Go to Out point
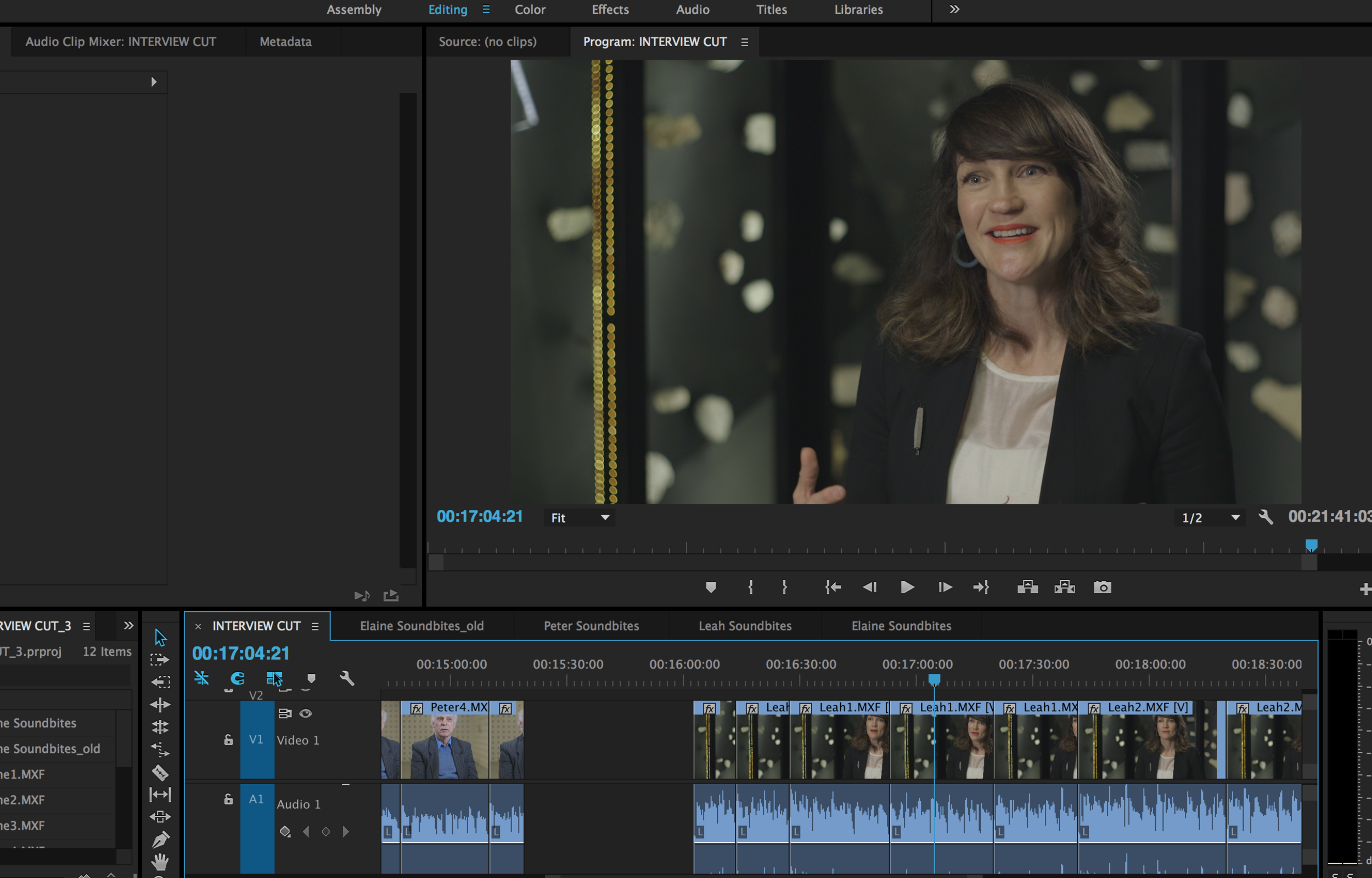1372x878 pixels. click(981, 587)
